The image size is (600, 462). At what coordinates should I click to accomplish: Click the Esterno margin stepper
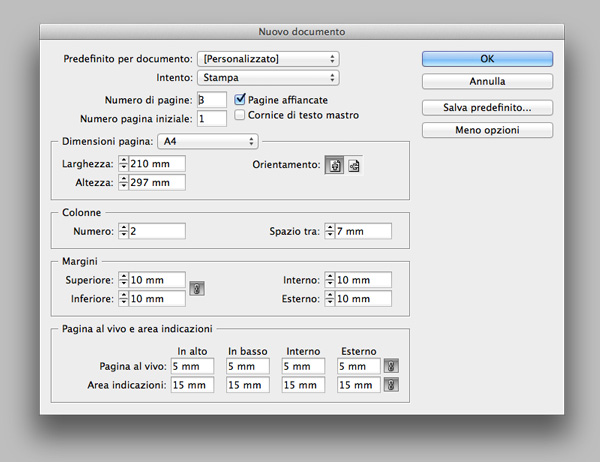[x=329, y=299]
